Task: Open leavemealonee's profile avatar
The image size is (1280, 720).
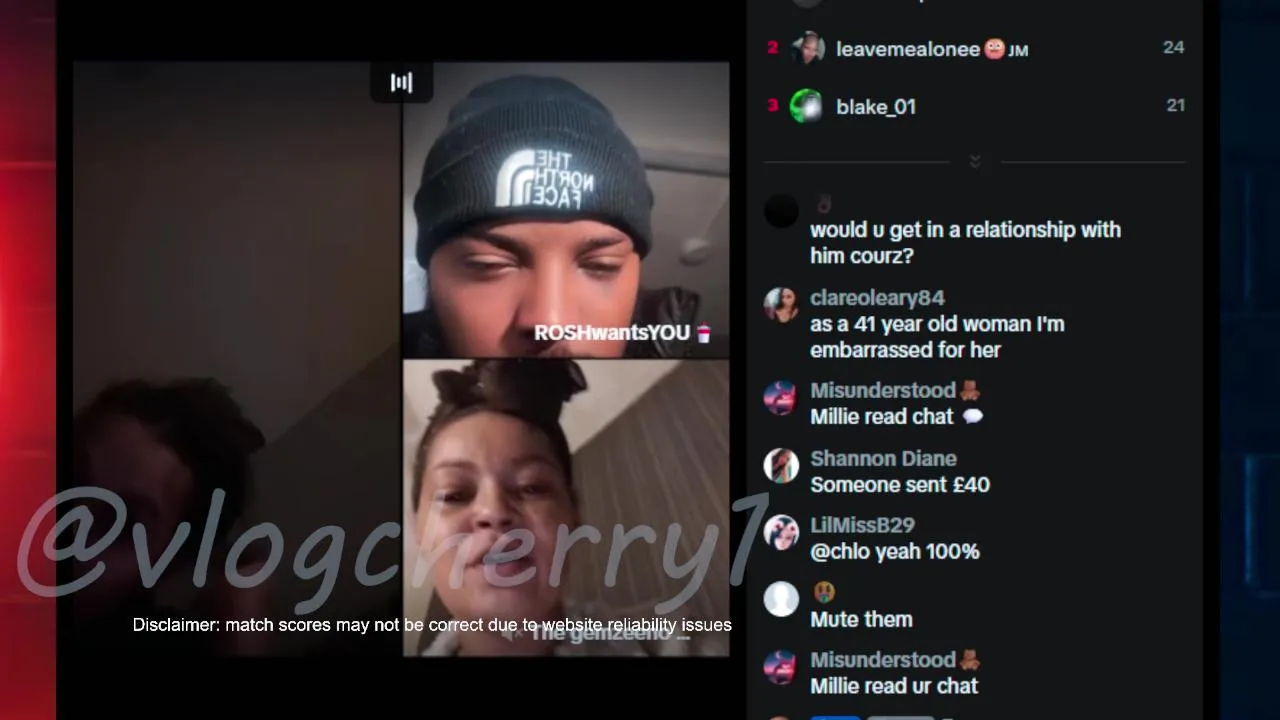Action: (807, 48)
